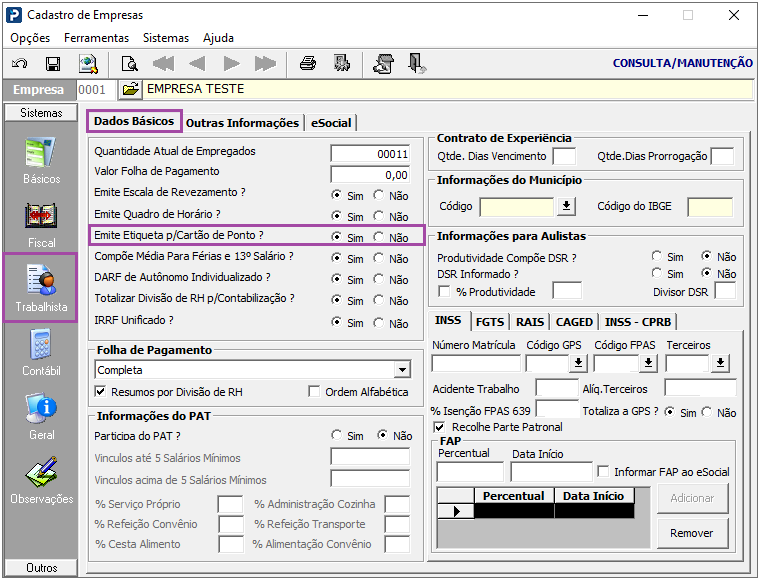Open the company folder lookup icon
Image resolution: width=762 pixels, height=581 pixels.
pyautogui.click(x=130, y=90)
